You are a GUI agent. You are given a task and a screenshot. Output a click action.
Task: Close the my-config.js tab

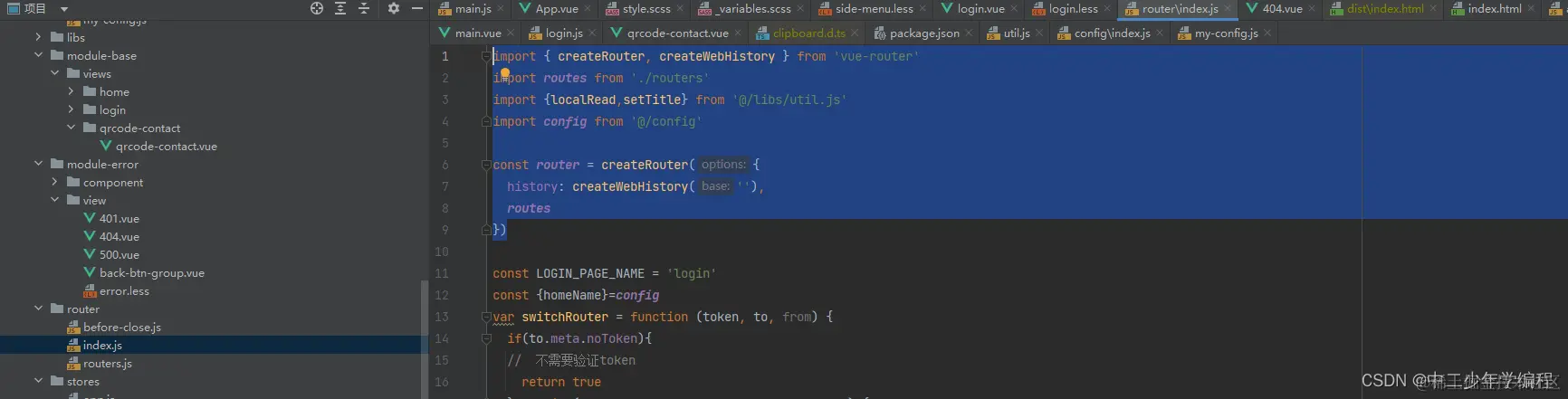pyautogui.click(x=1267, y=33)
